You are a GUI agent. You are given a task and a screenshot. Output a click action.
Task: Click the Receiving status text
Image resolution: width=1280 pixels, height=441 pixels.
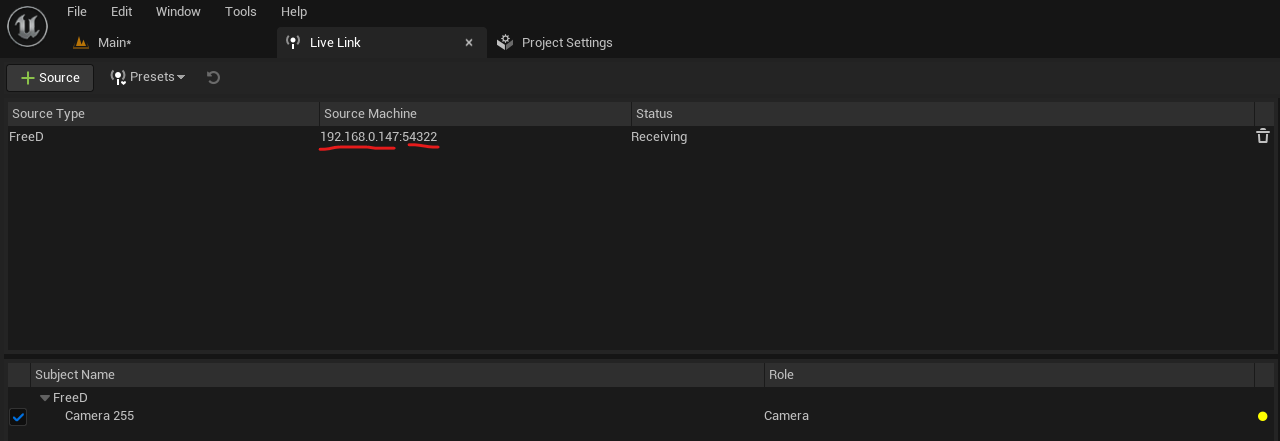pyautogui.click(x=659, y=137)
